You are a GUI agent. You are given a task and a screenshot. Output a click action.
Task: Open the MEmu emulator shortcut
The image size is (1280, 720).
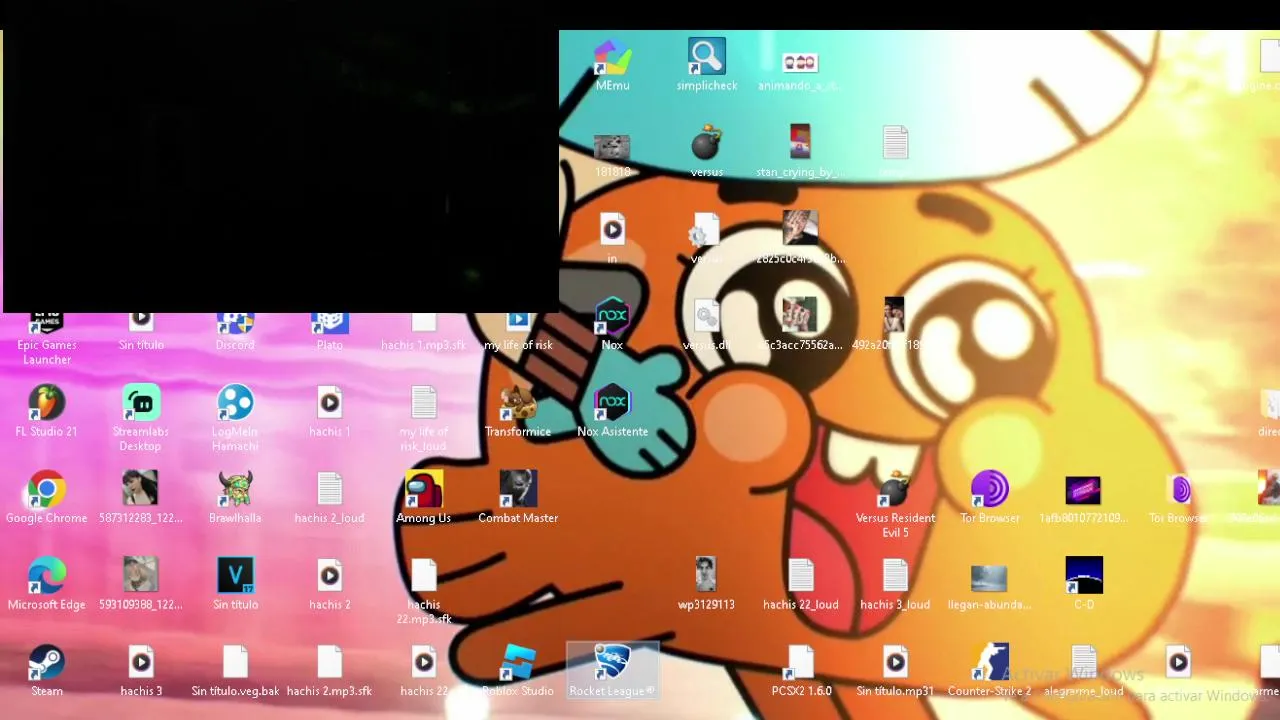(612, 66)
